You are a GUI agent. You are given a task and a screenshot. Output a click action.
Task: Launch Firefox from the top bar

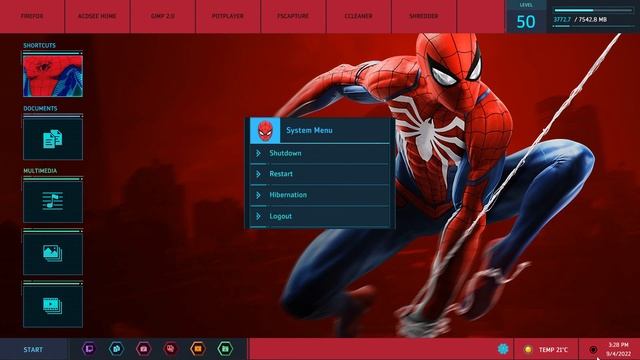click(x=32, y=16)
